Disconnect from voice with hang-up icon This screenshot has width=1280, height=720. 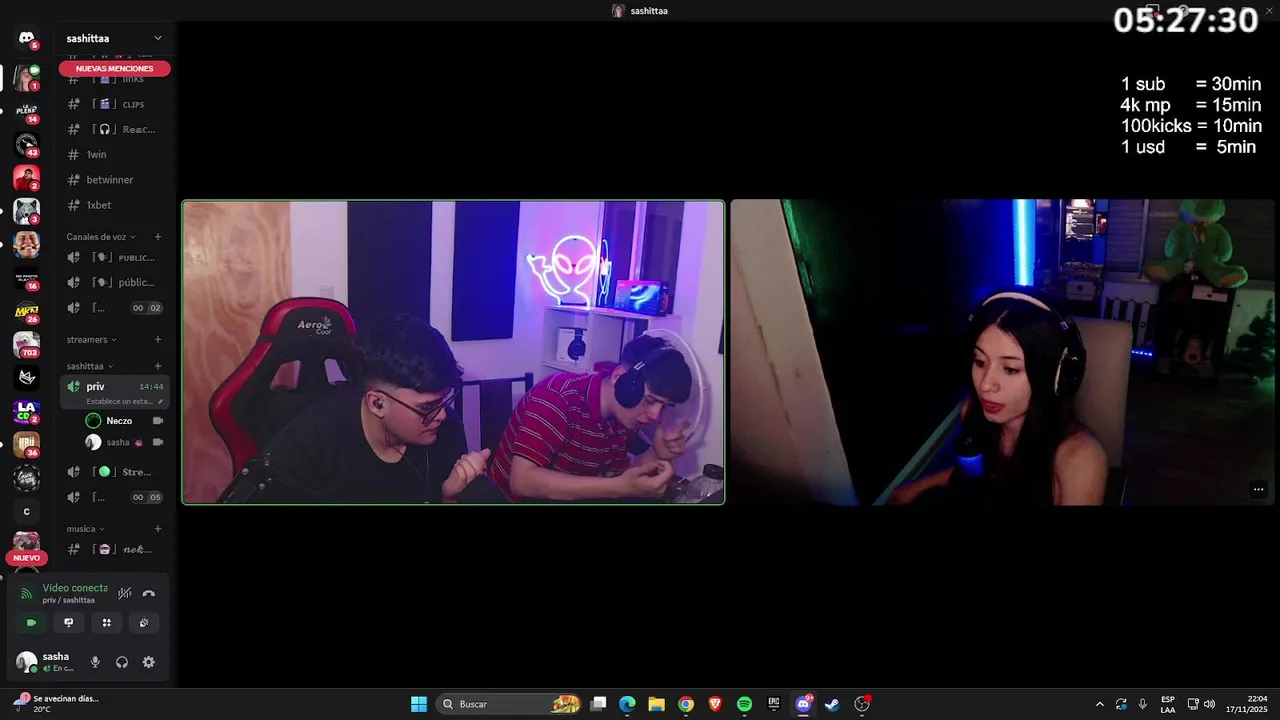click(149, 593)
